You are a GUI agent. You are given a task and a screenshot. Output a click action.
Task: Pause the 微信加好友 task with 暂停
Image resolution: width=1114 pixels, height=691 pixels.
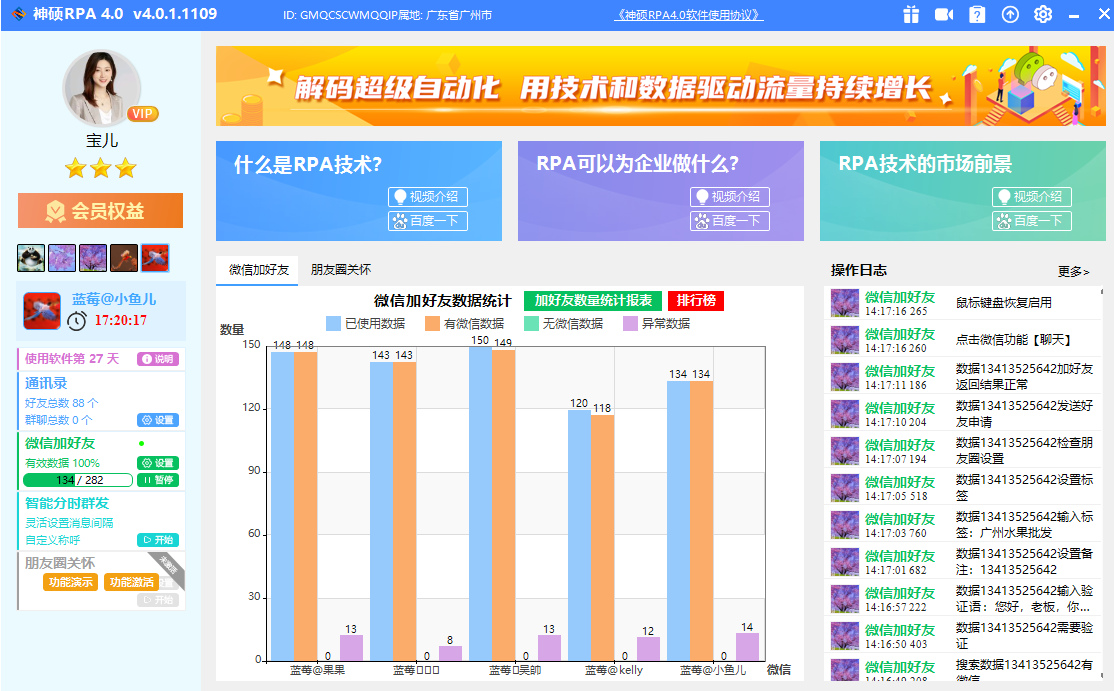(158, 480)
